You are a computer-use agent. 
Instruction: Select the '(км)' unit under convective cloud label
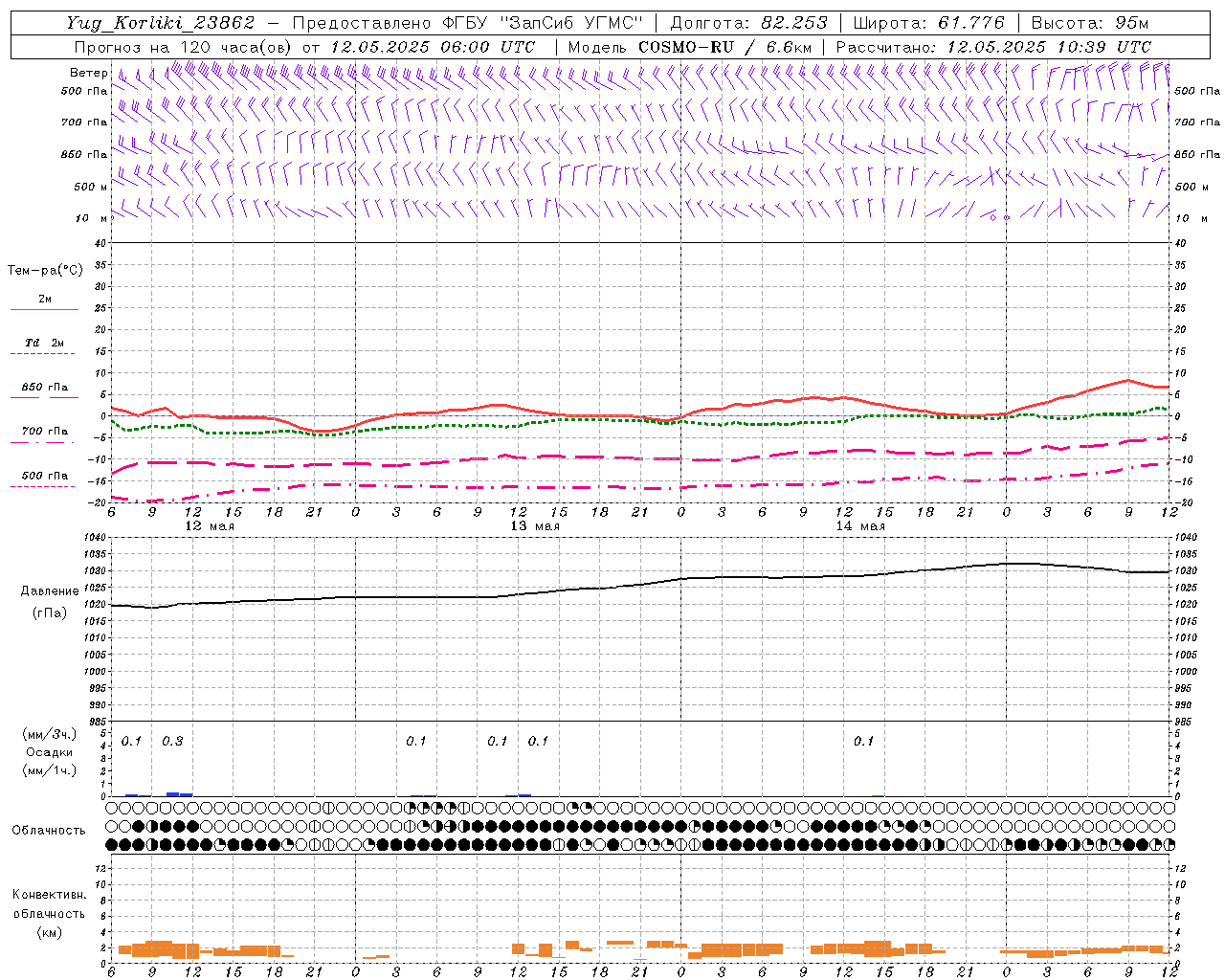click(x=50, y=931)
